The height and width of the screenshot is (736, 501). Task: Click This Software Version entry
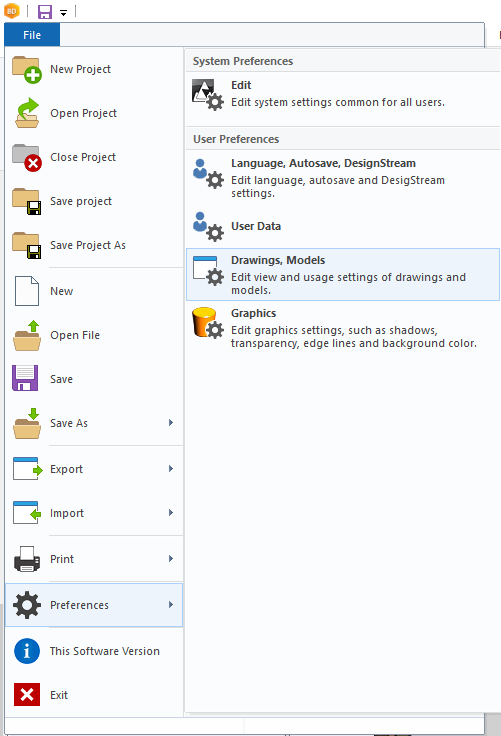pyautogui.click(x=94, y=651)
